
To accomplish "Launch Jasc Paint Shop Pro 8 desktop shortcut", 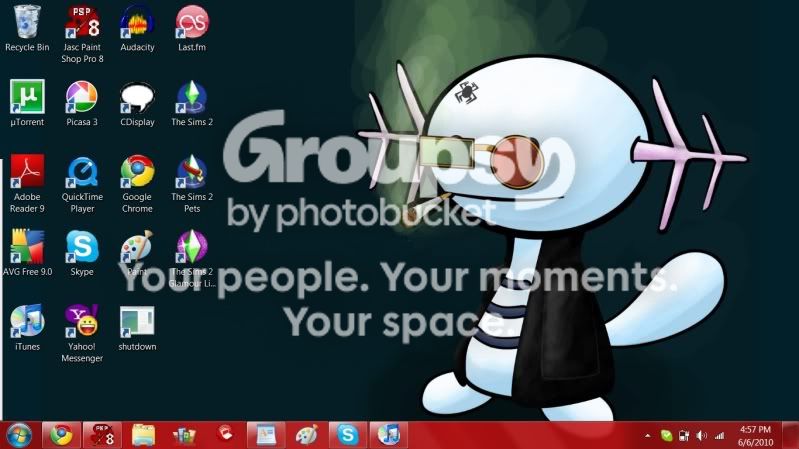I will 82,35.
